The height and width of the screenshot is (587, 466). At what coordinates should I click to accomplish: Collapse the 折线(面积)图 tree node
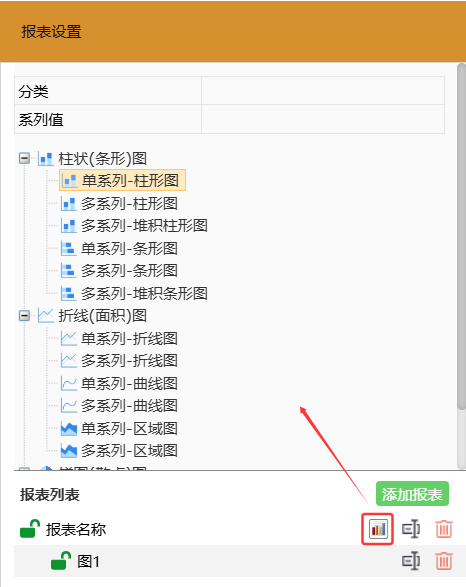coord(24,316)
